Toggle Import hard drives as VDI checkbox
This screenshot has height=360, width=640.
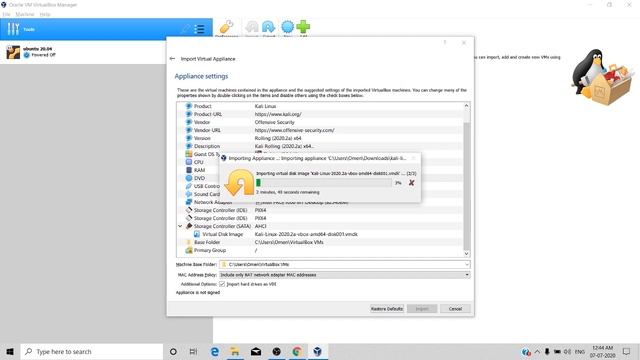[x=222, y=284]
